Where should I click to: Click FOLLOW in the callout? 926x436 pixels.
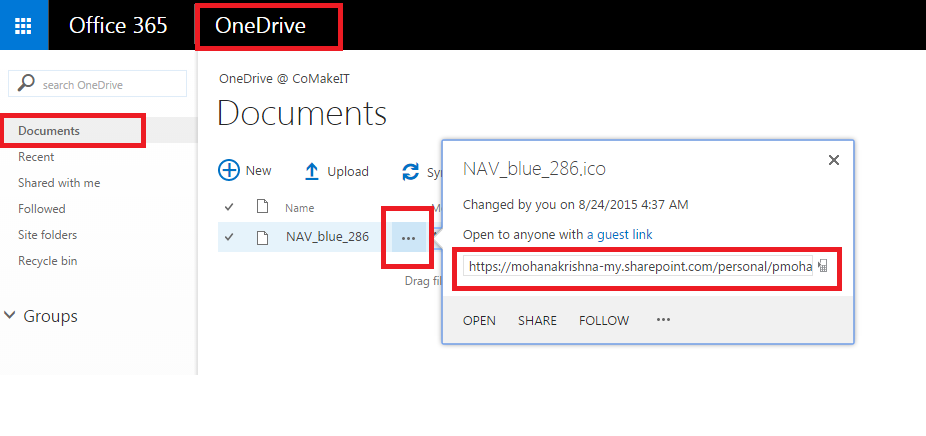click(604, 320)
